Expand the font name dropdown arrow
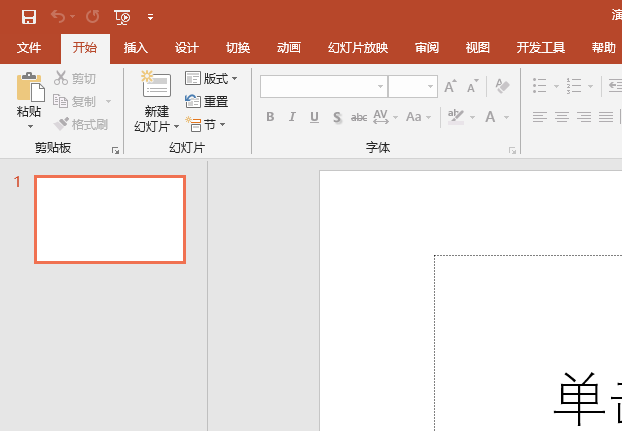 click(380, 86)
